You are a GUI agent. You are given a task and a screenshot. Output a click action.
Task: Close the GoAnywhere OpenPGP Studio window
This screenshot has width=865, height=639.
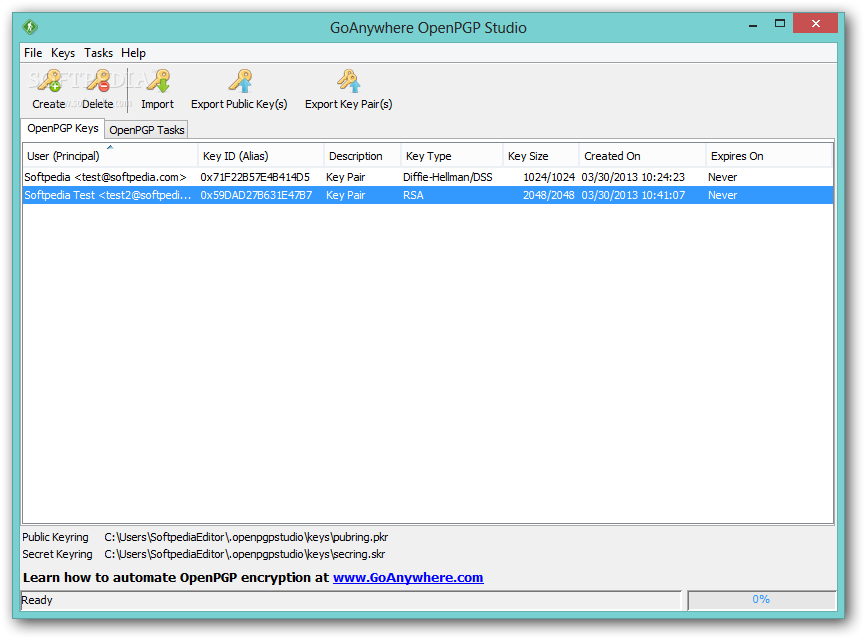tap(815, 24)
